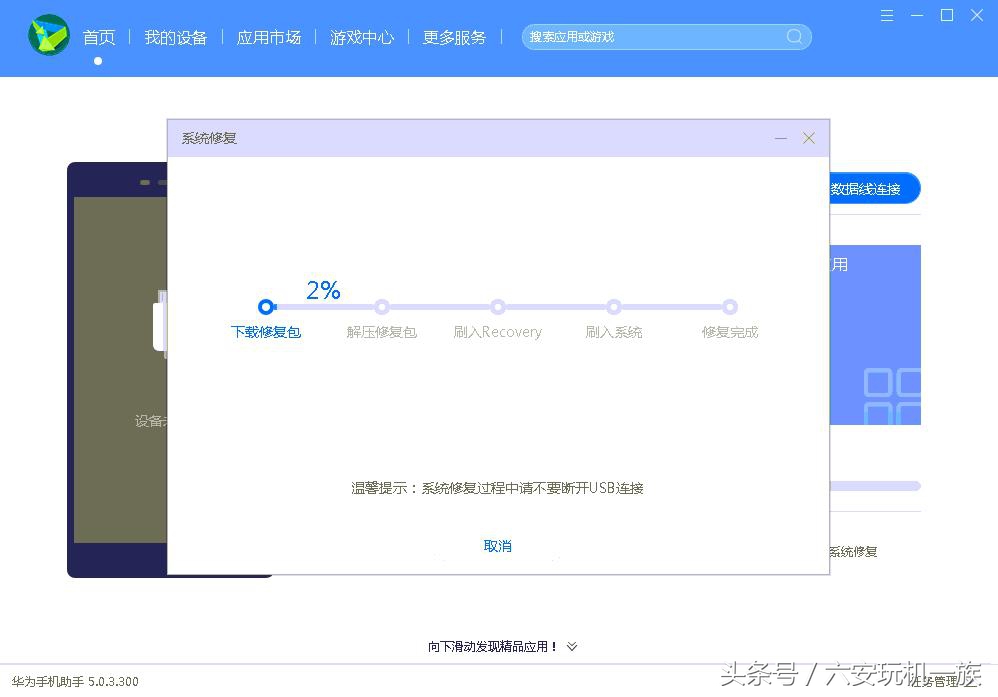Open the main hamburger menu icon

(886, 16)
